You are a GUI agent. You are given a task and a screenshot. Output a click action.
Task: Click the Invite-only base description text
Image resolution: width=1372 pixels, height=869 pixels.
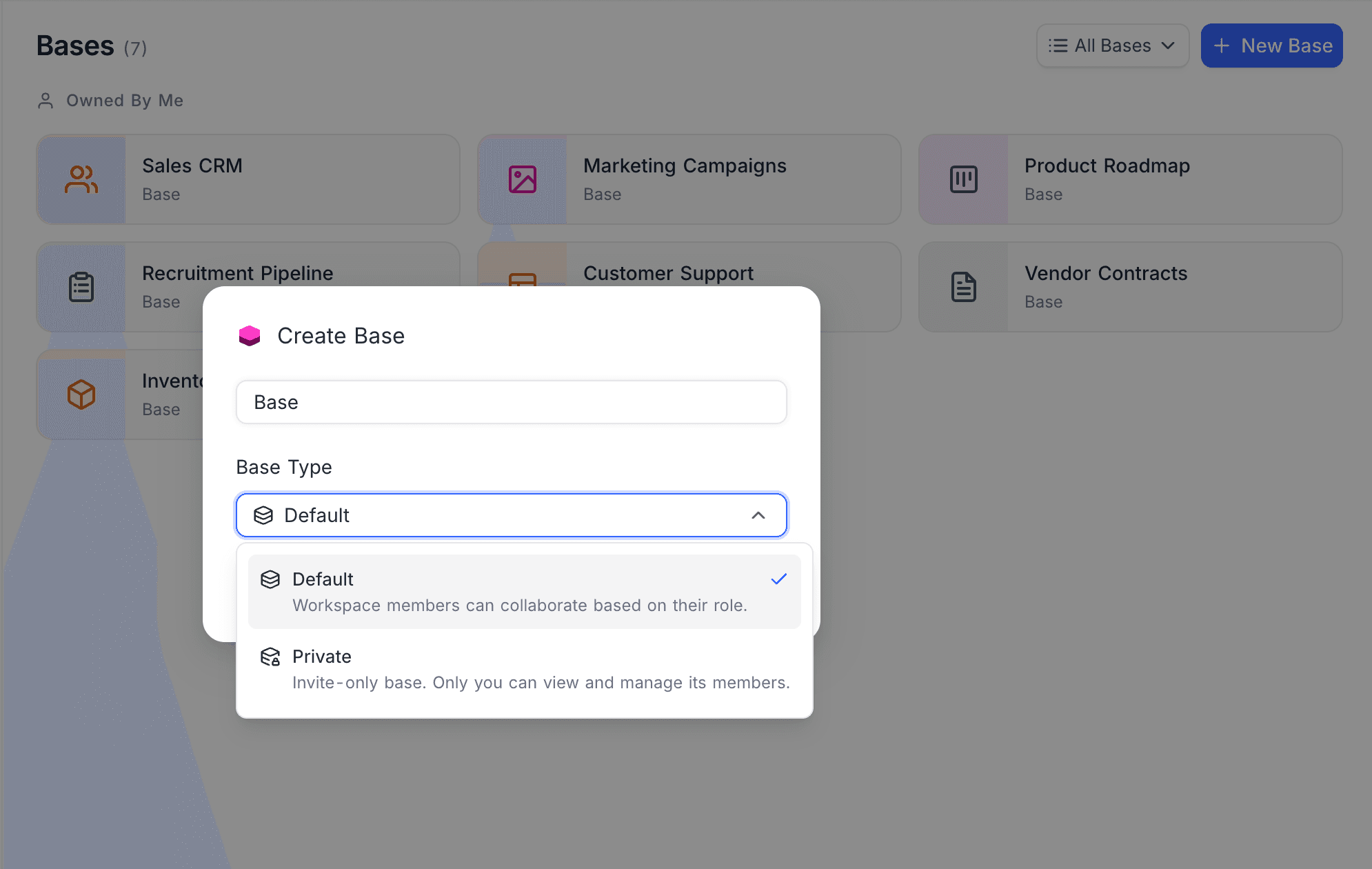point(541,683)
